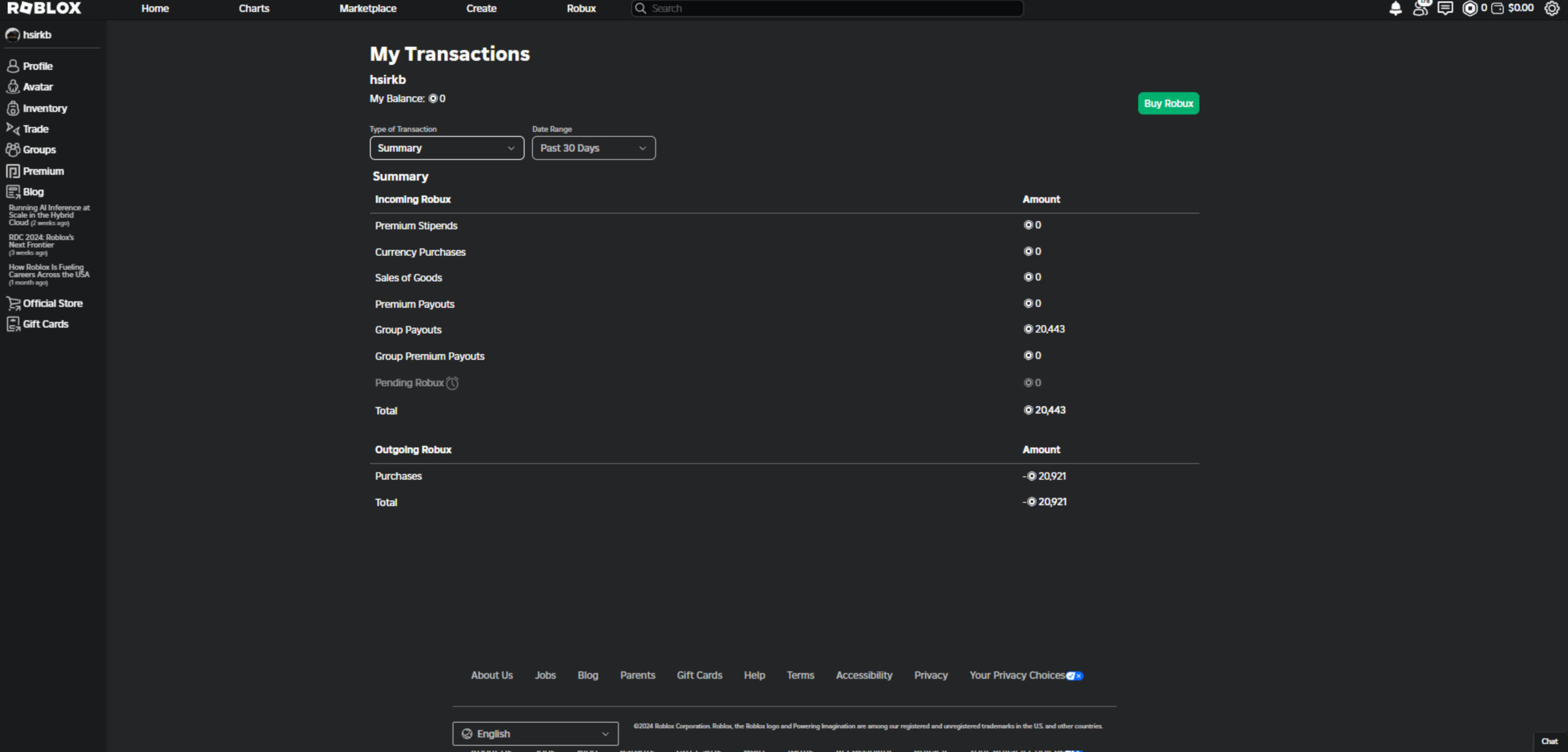Viewport: 1568px width, 752px height.
Task: Click the Groups sidebar icon
Action: tap(13, 149)
